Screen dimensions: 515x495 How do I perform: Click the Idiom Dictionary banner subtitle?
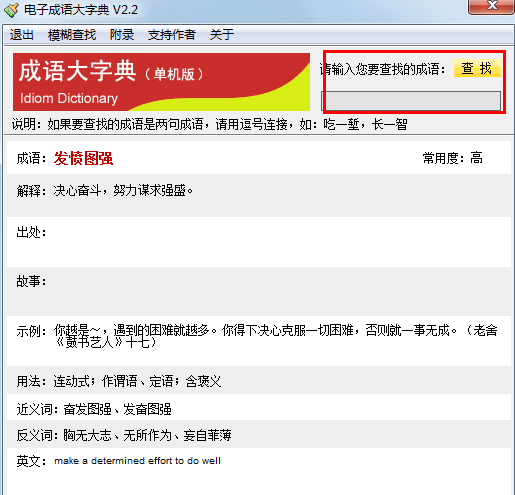pos(69,98)
